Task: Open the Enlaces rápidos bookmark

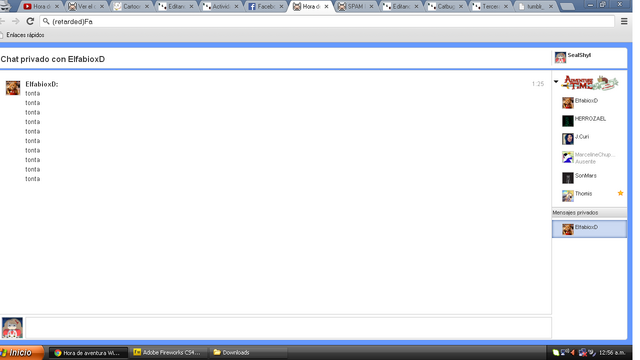Action: tap(22, 35)
